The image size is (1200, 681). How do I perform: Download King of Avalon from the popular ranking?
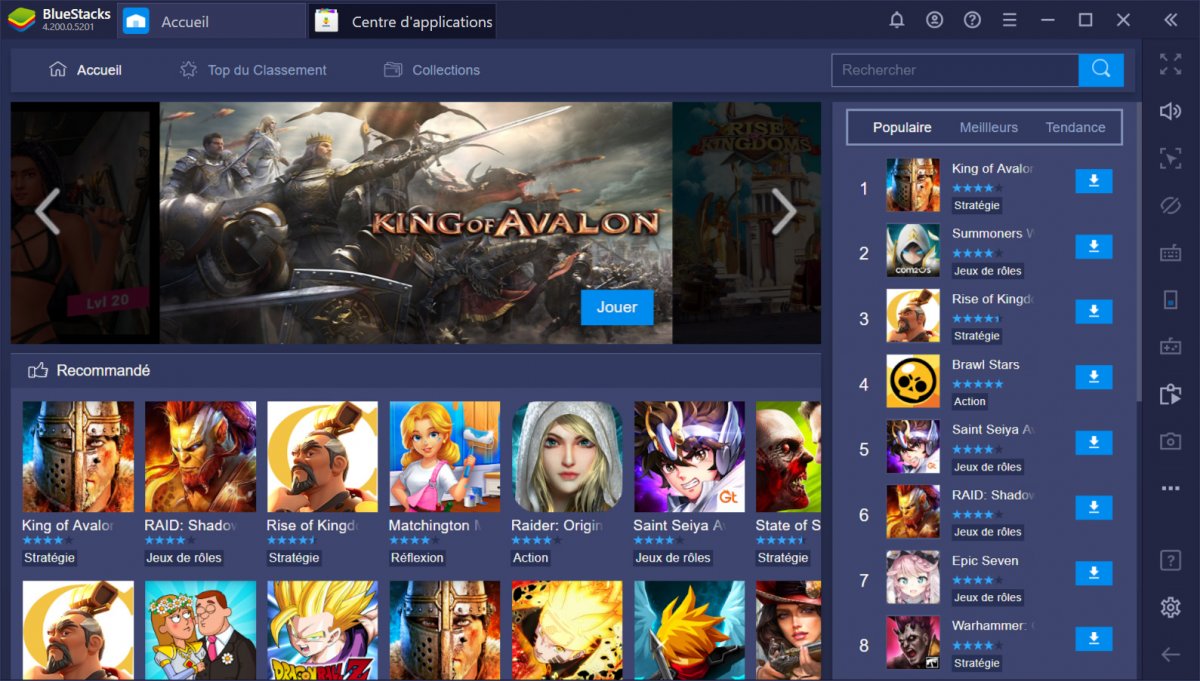tap(1094, 181)
